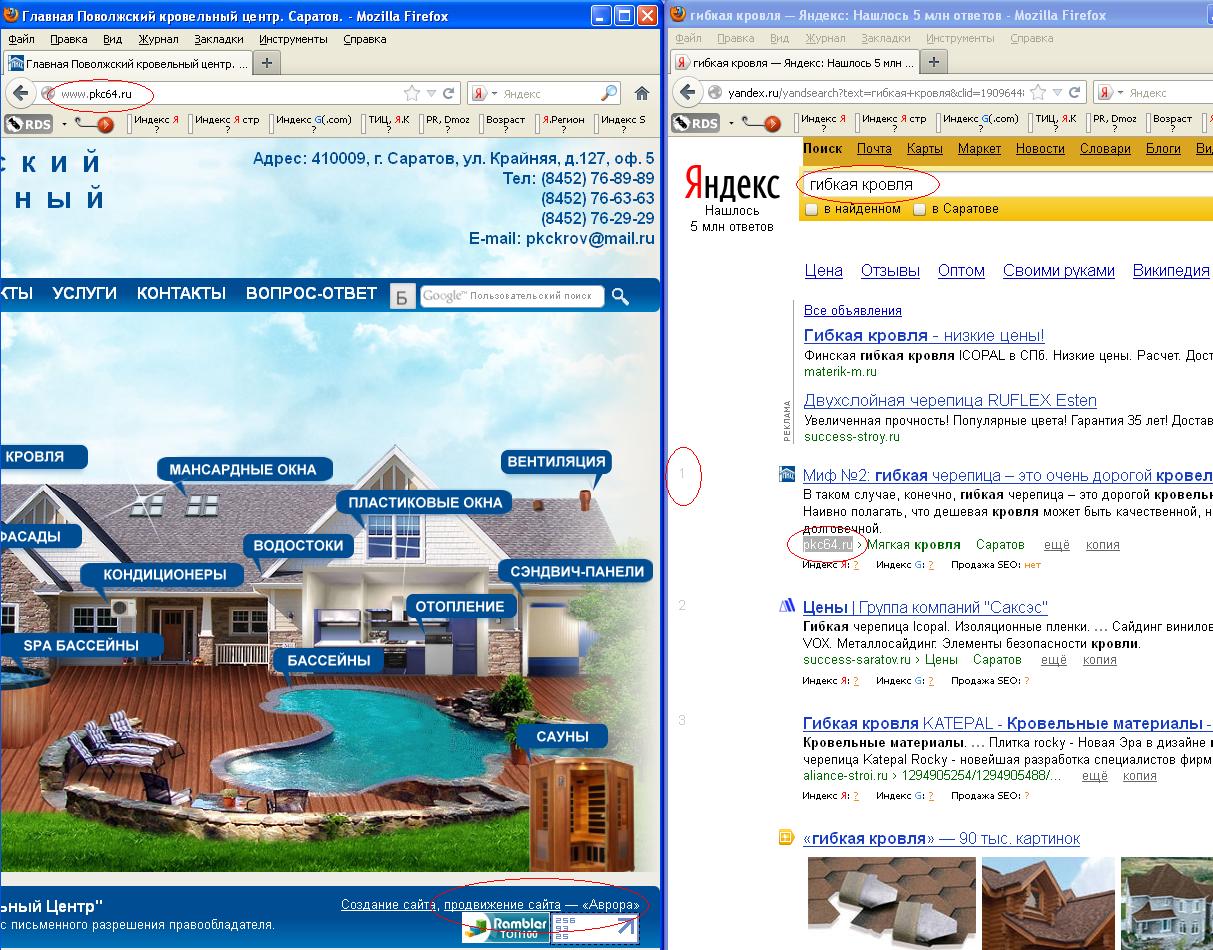Image resolution: width=1213 pixels, height=950 pixels.
Task: Follow the "Своими руками" refinement link
Action: 1058,271
